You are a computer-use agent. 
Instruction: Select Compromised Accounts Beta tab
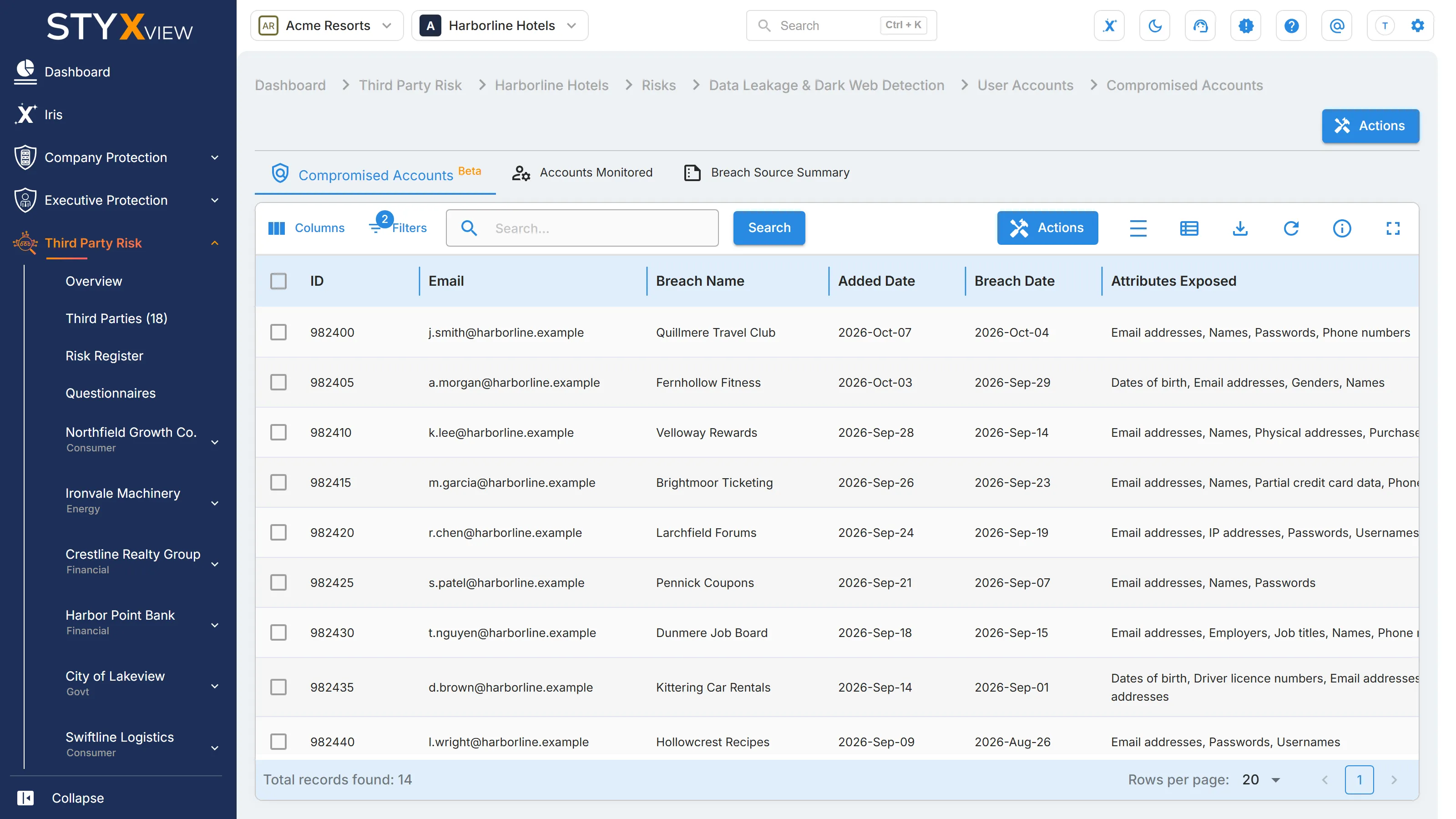(x=375, y=173)
